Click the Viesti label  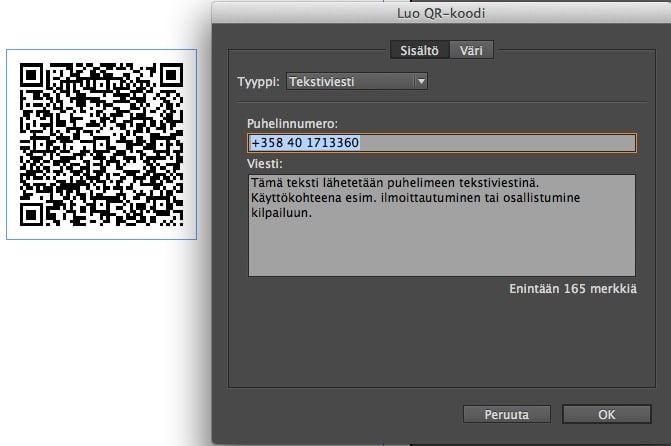click(264, 164)
